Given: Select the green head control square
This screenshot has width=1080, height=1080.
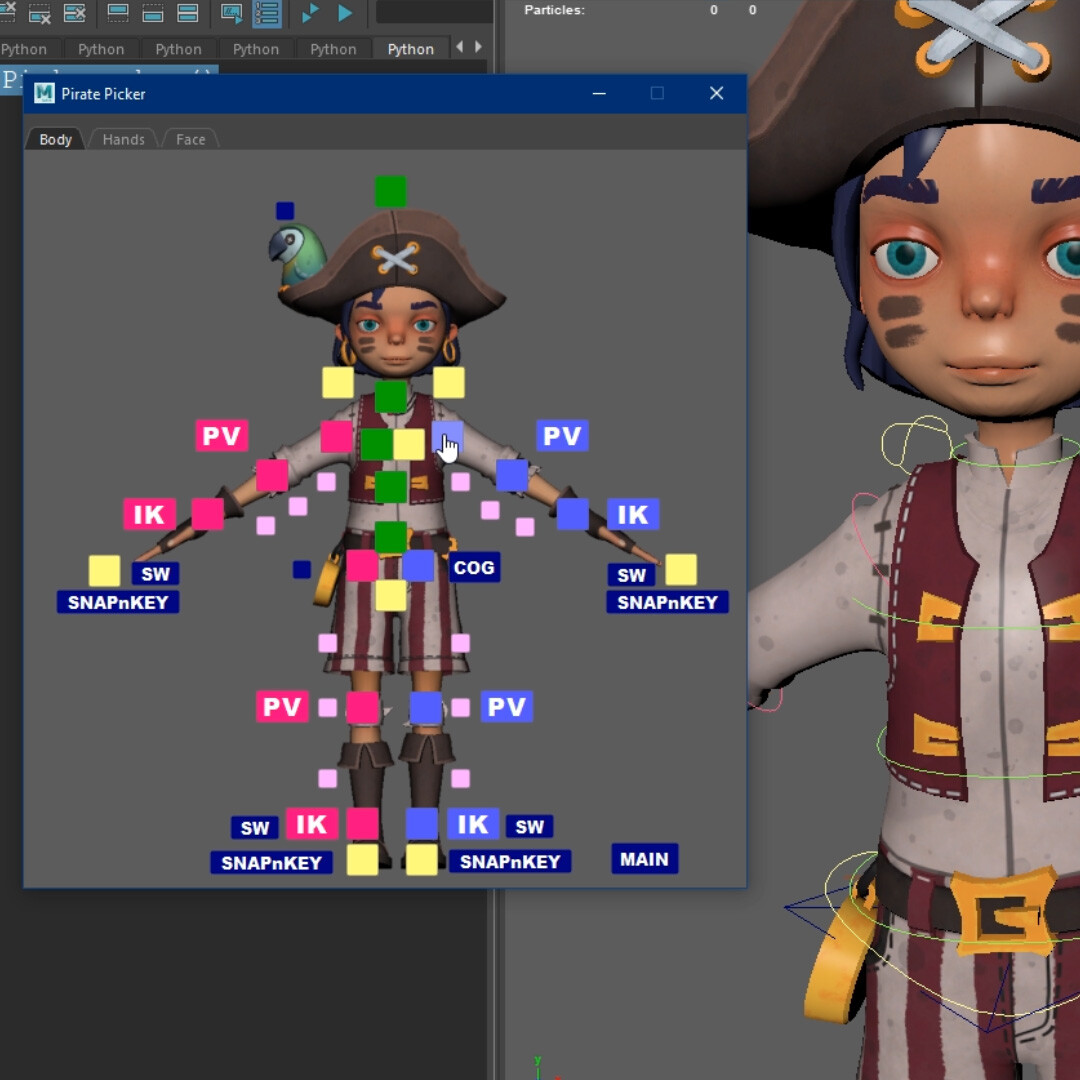Looking at the screenshot, I should (390, 191).
